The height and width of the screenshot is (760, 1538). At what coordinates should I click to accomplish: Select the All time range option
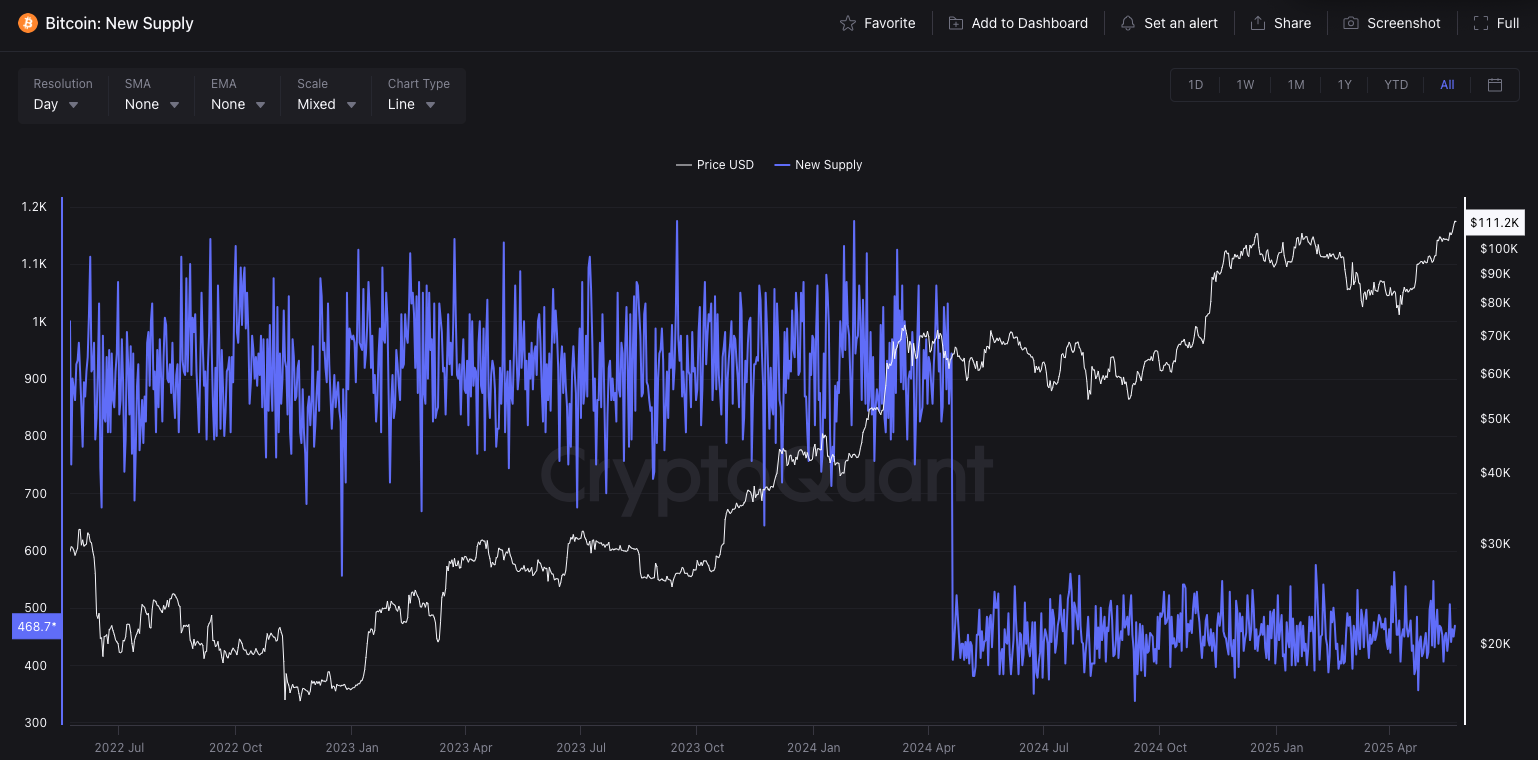click(1447, 85)
